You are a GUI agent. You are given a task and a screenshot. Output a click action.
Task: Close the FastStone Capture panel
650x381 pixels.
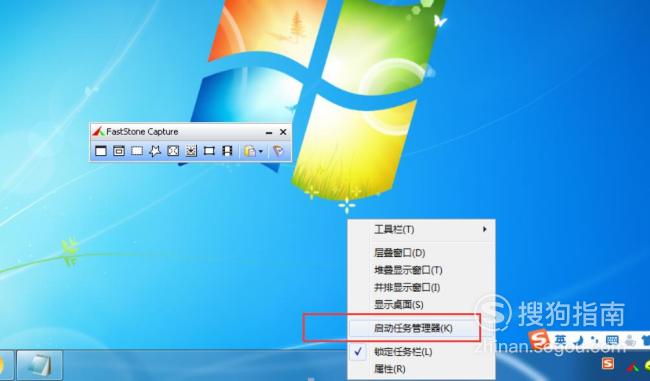tap(283, 132)
